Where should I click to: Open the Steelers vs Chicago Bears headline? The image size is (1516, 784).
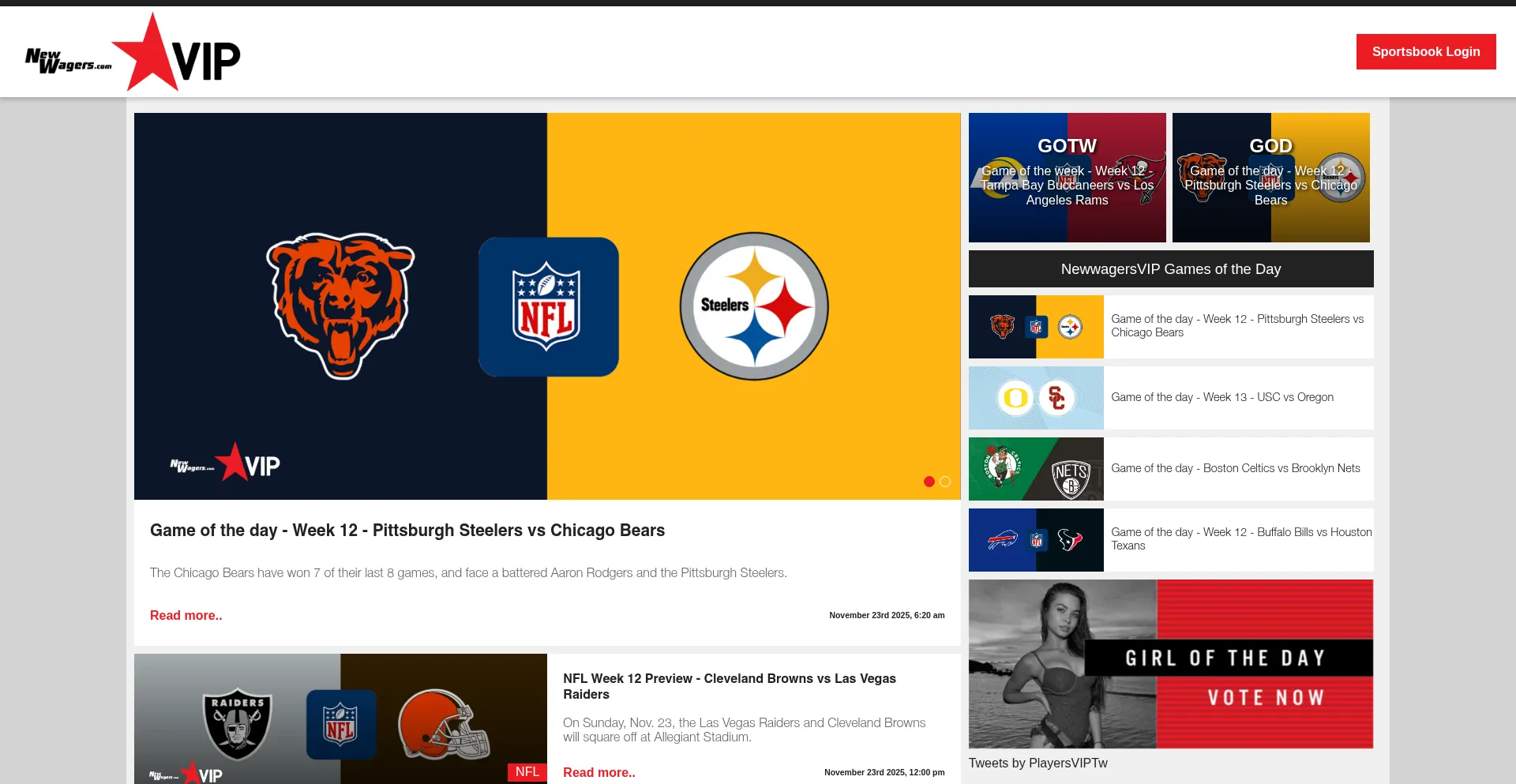[407, 531]
